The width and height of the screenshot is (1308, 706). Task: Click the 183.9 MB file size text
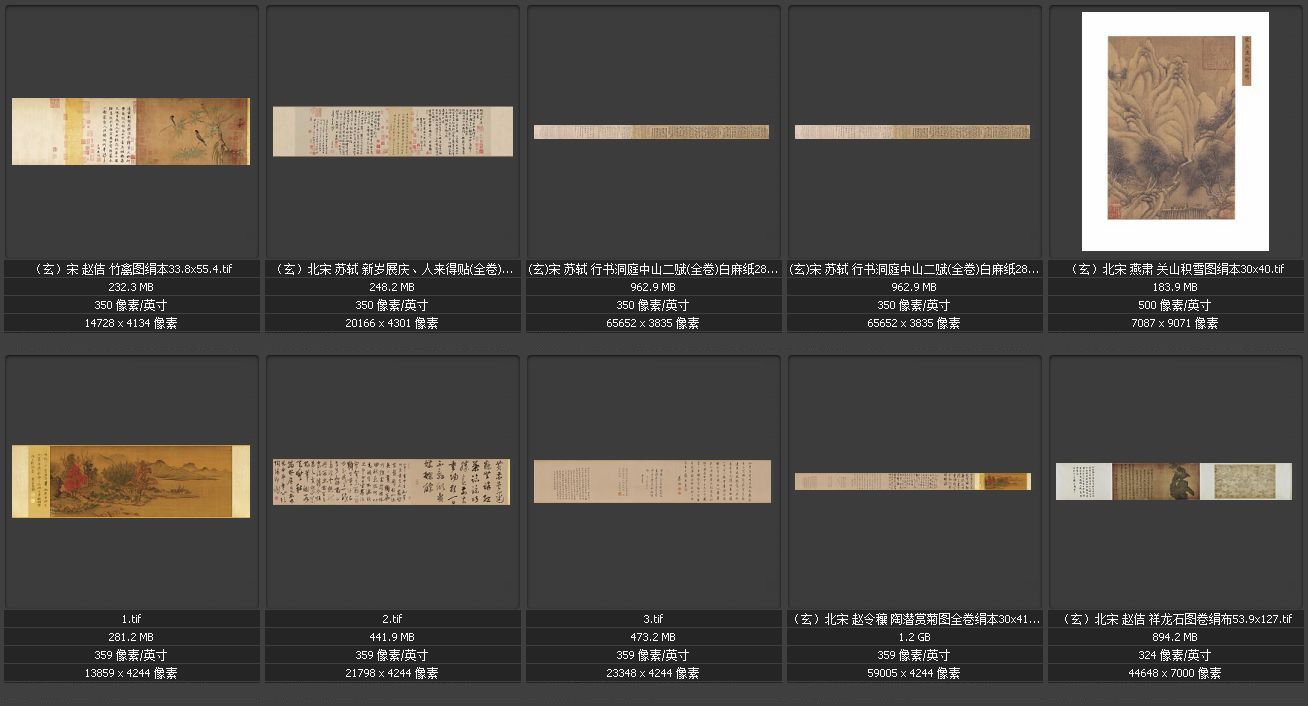[x=1176, y=287]
